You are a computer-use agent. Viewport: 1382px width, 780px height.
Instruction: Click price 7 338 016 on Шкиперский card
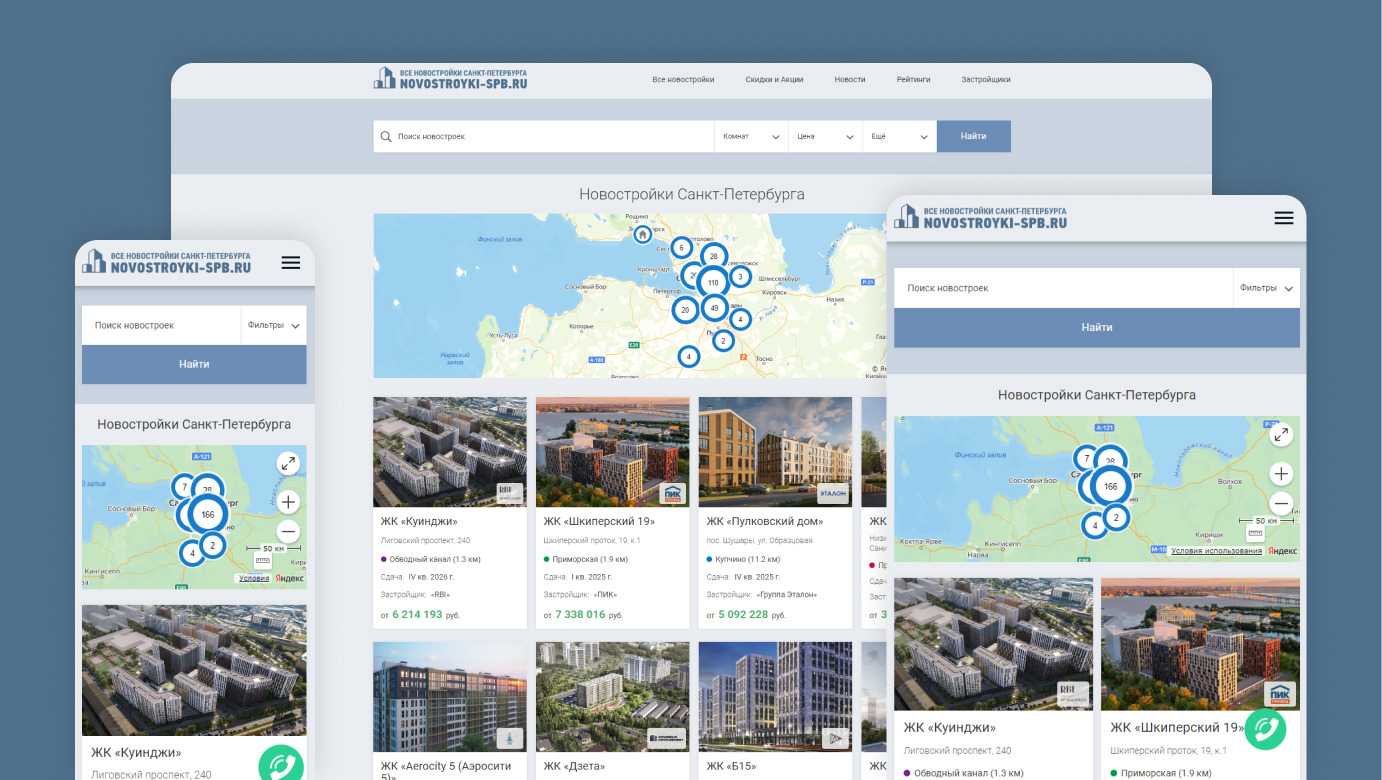point(580,615)
